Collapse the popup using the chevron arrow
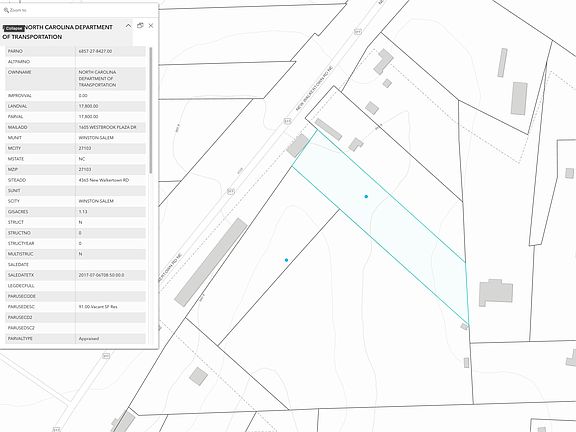Viewport: 576px width, 432px height. (x=128, y=26)
